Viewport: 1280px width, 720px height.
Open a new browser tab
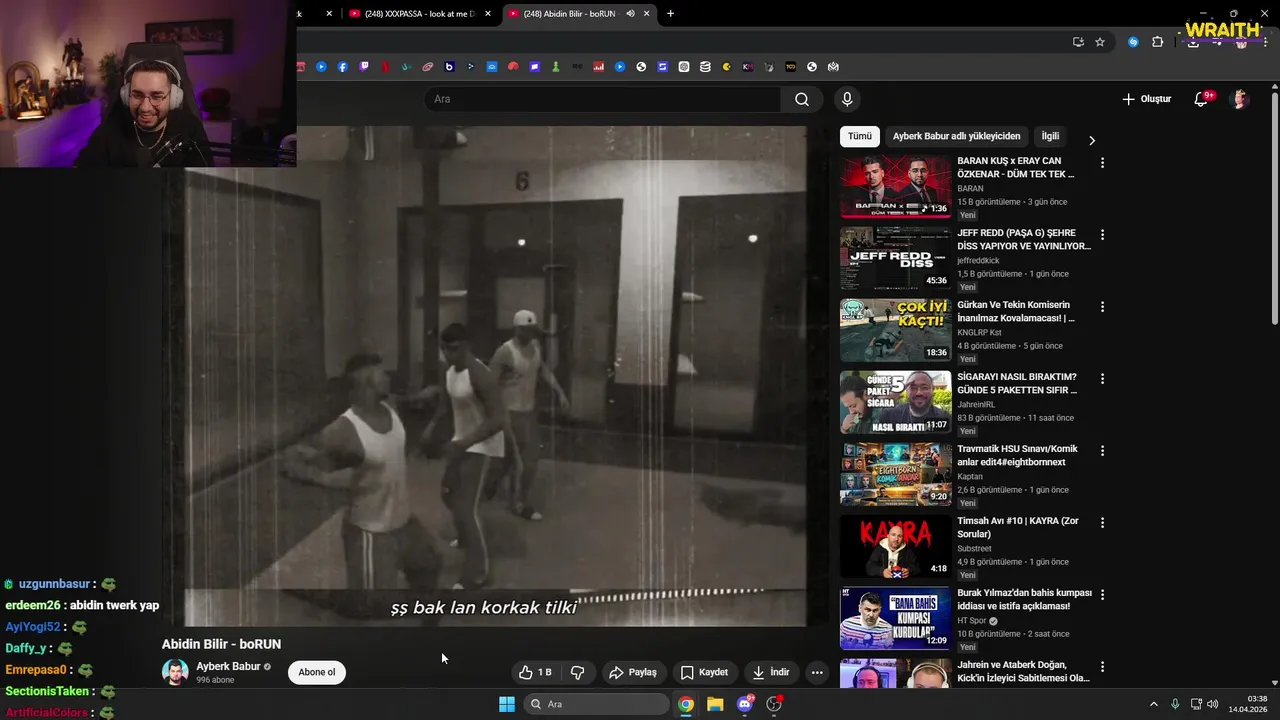coord(670,13)
